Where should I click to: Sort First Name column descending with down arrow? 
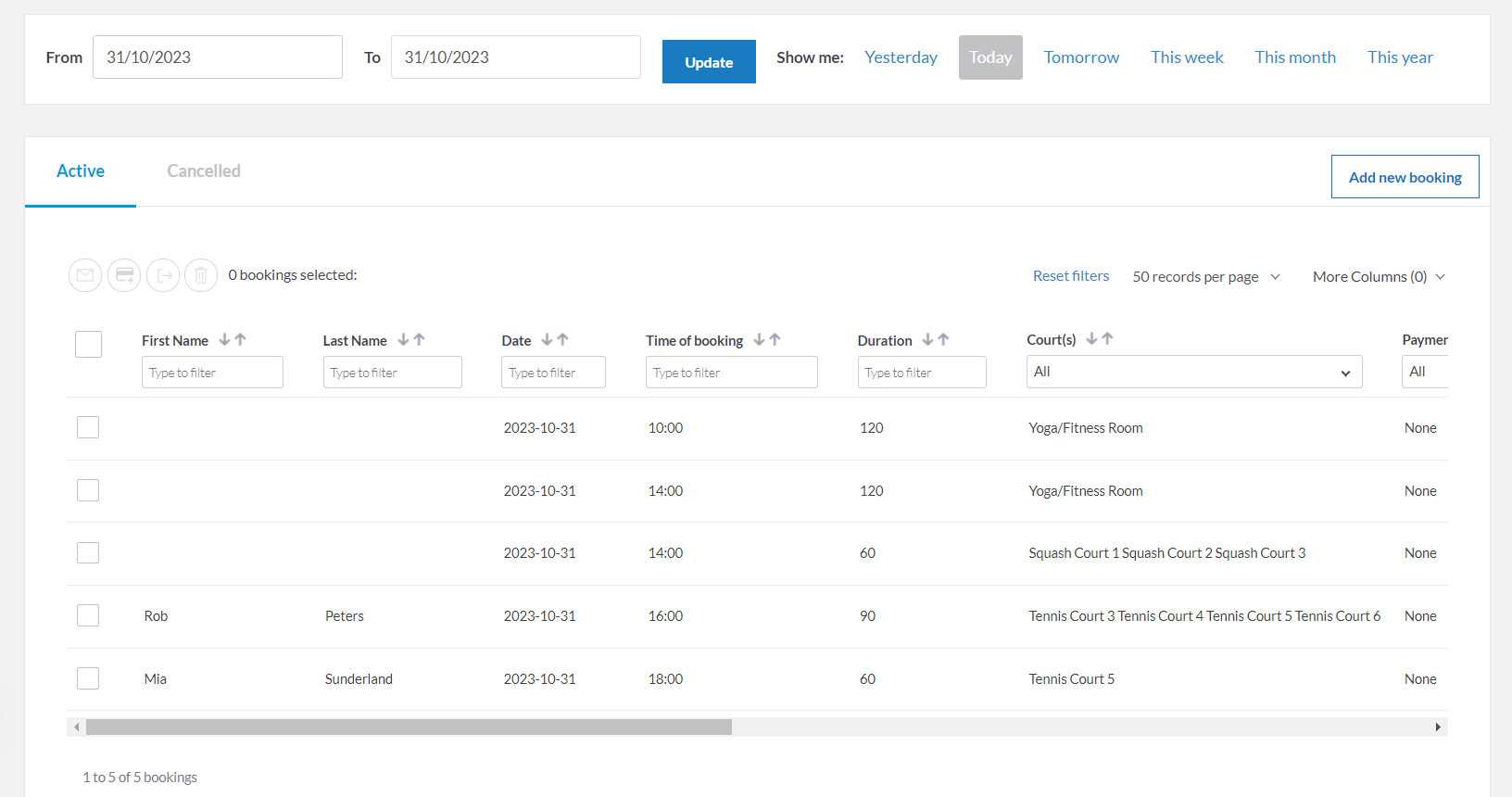[x=224, y=340]
